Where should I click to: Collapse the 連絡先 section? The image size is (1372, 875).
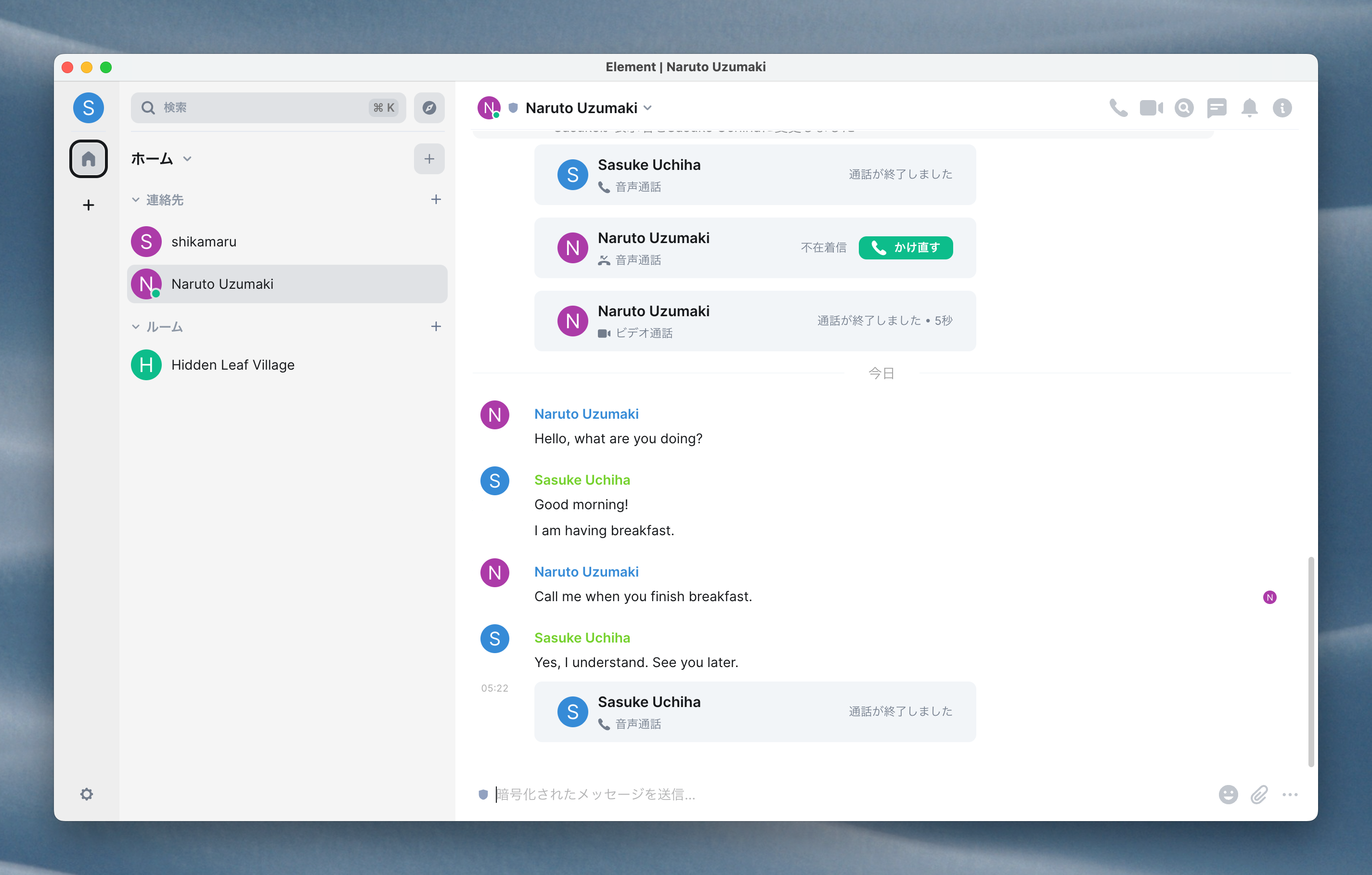click(x=136, y=200)
